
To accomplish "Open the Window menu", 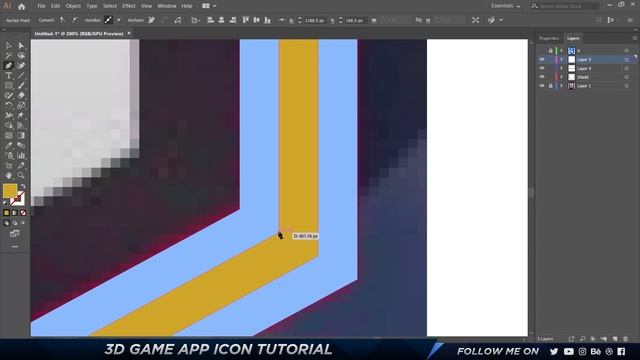I will pos(167,6).
